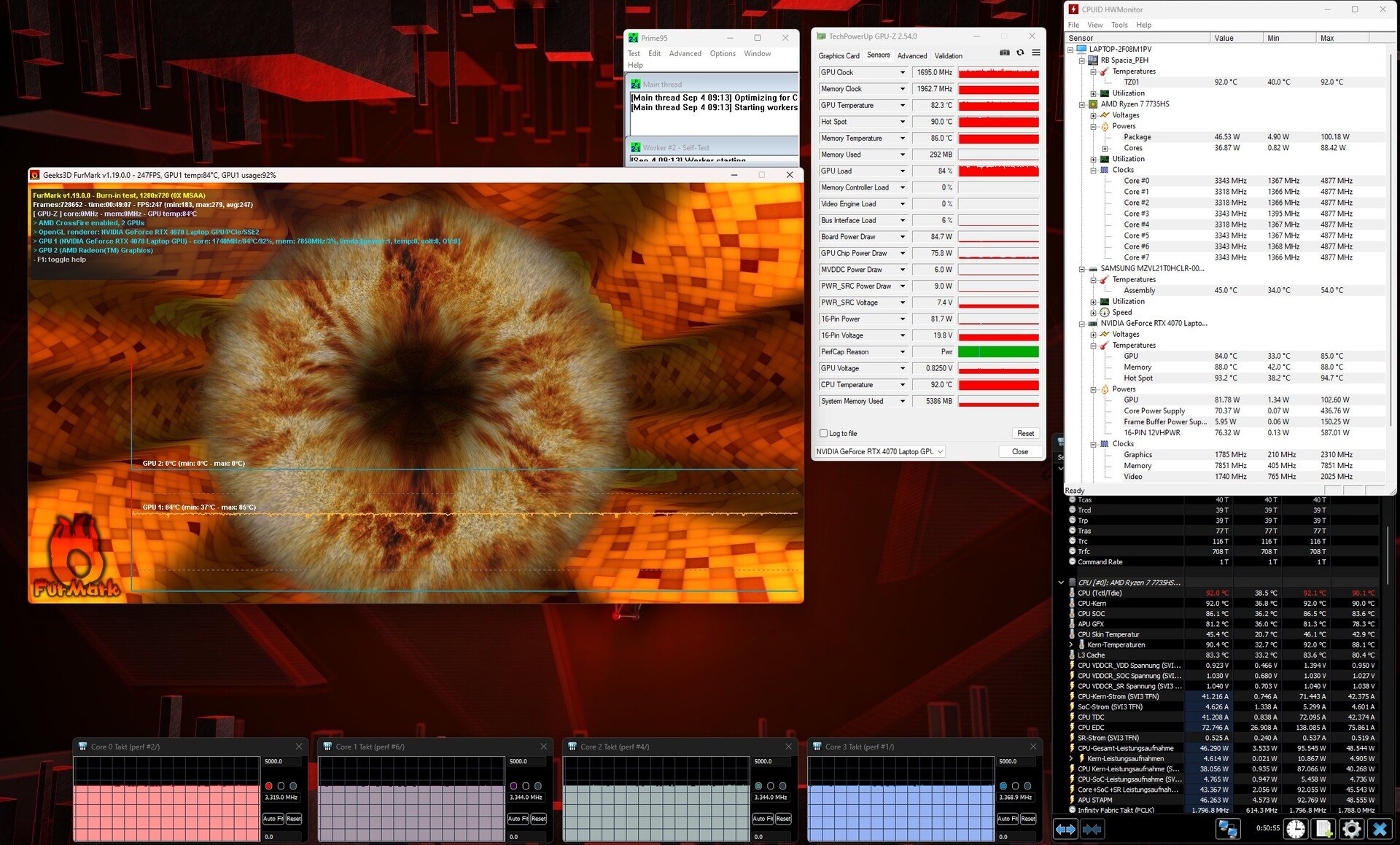
Task: Switch to Validation tab in GPU-Z
Action: (948, 55)
